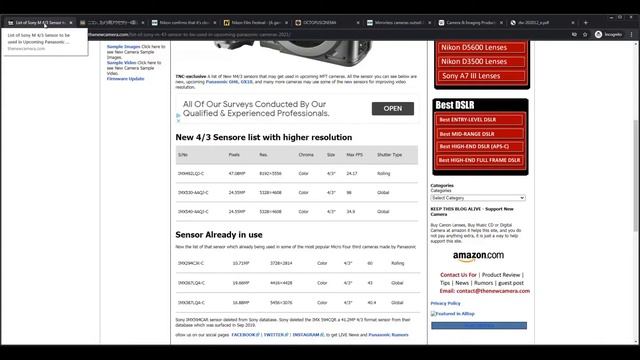Close the 'List of Sony M 4/3 Sensor' tab
Viewport: 640px width, 360px height.
point(71,23)
